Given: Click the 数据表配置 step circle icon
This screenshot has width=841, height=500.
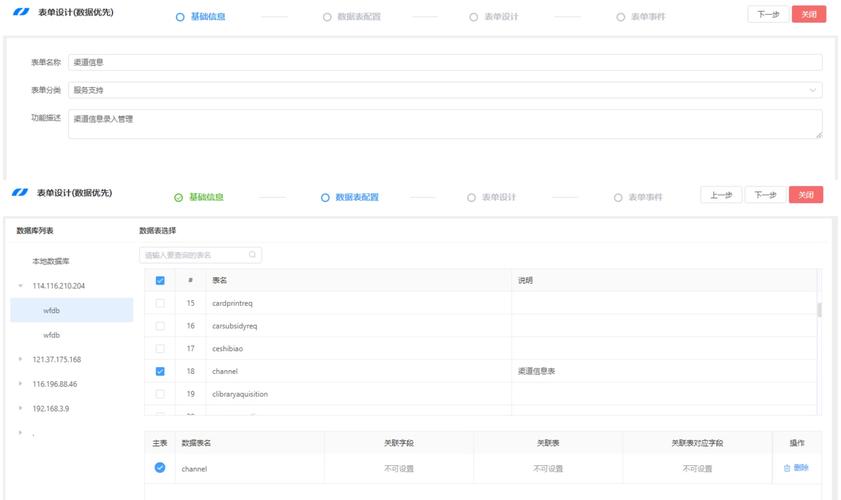Looking at the screenshot, I should click(325, 197).
